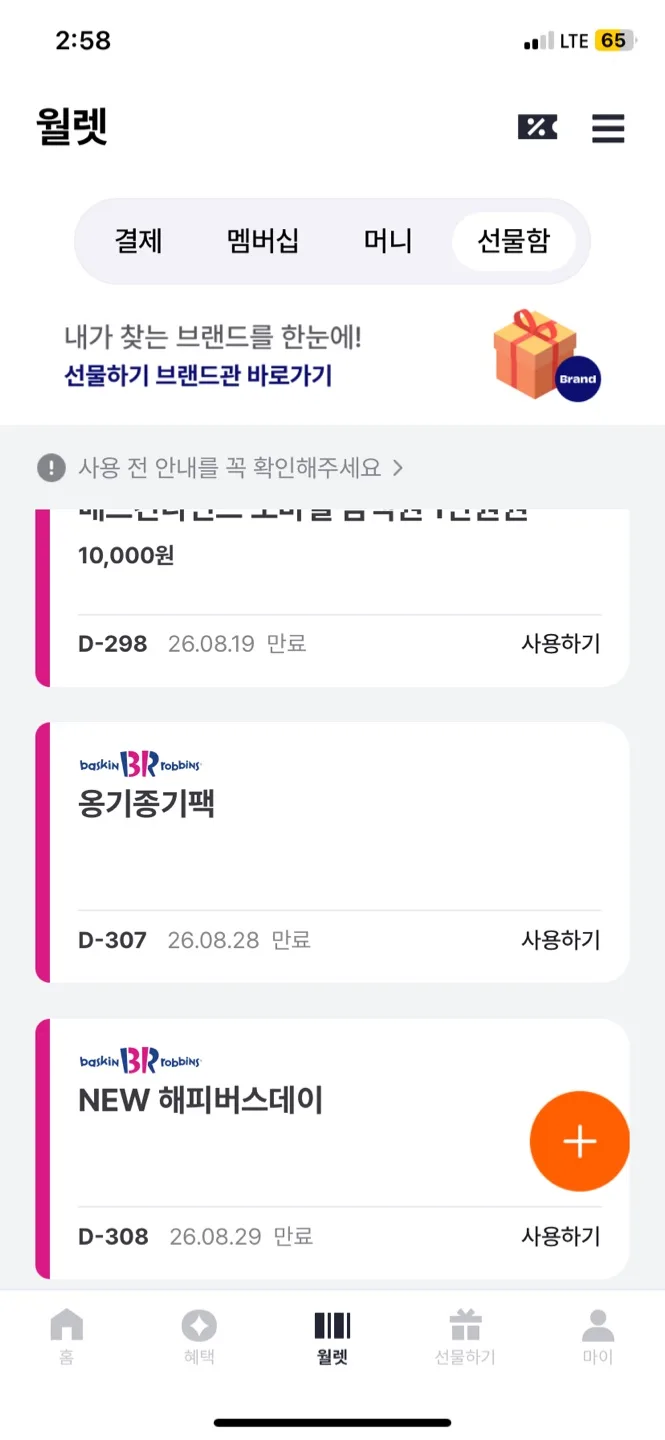Select the 월렛 barcode tab icon

[332, 1327]
